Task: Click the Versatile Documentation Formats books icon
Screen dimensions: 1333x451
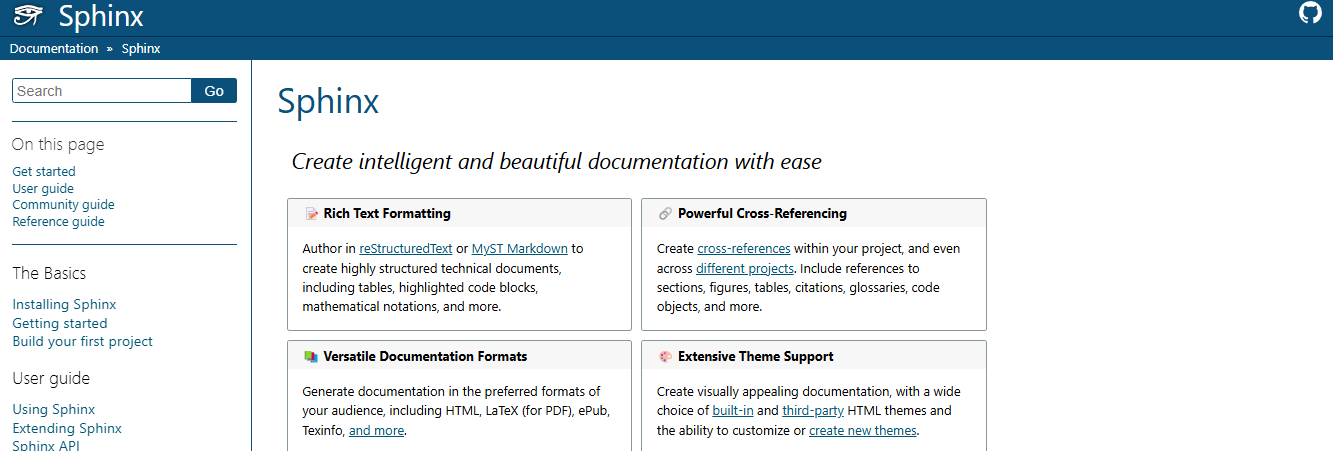Action: pos(311,357)
